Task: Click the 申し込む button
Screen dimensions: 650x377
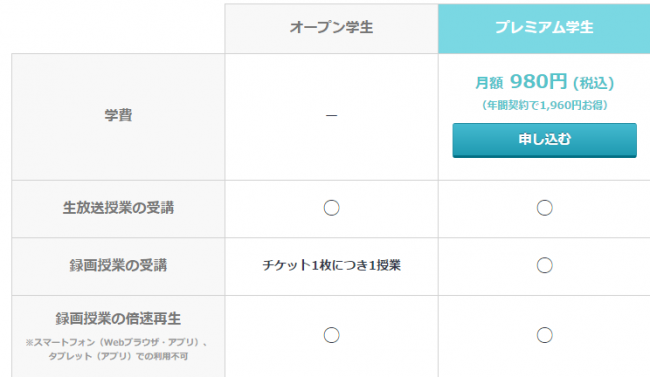Action: tap(544, 140)
